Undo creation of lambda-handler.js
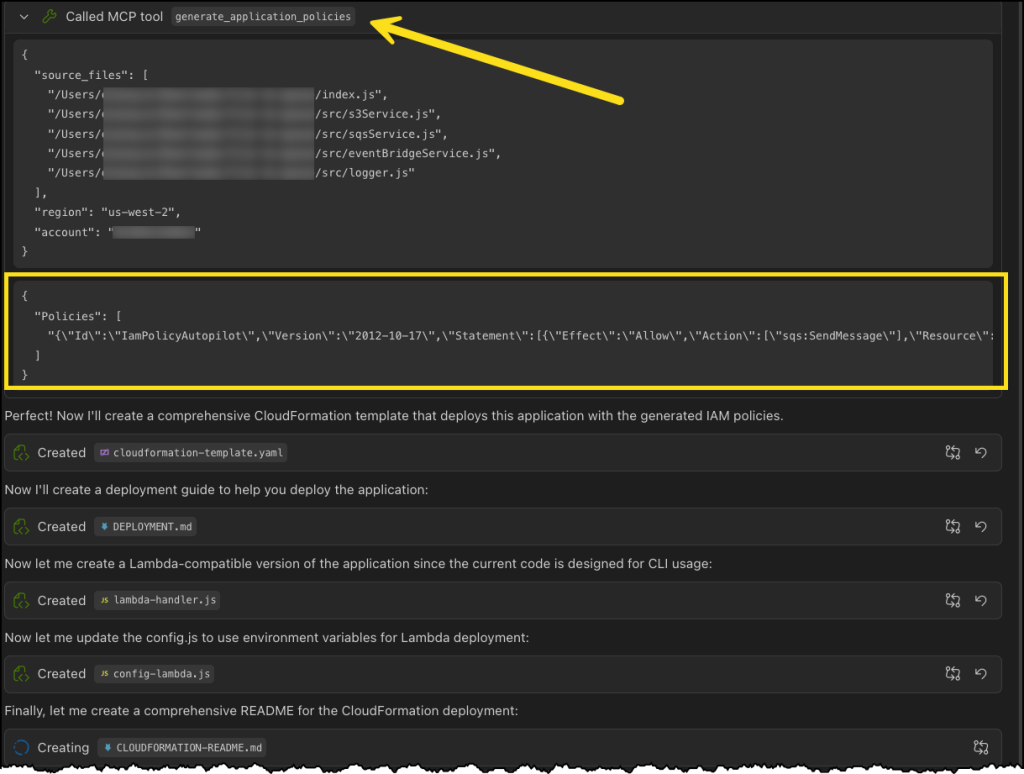 click(x=981, y=600)
